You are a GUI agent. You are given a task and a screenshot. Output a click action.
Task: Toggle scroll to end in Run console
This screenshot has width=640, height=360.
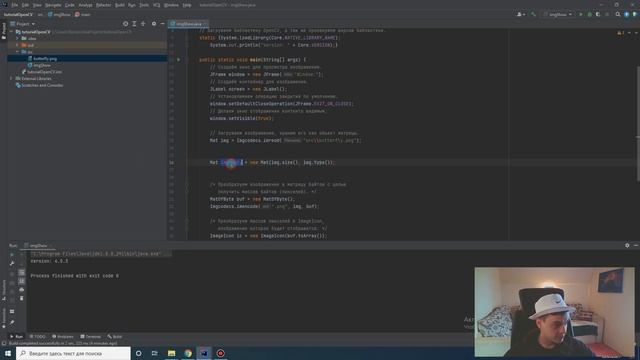click(22, 281)
